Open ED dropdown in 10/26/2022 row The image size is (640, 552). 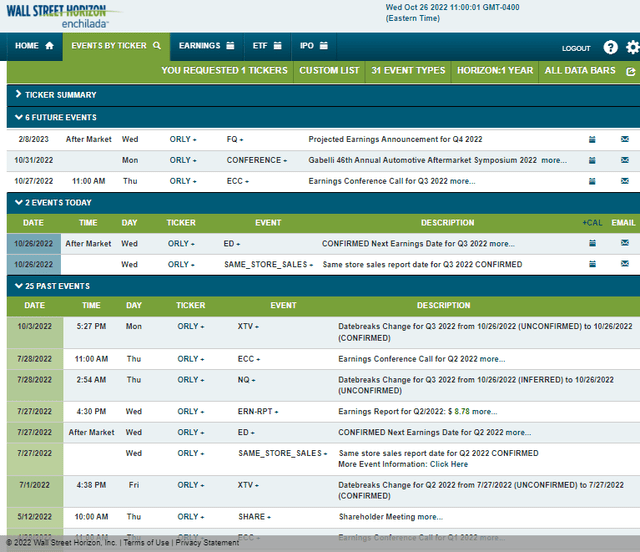pos(231,243)
